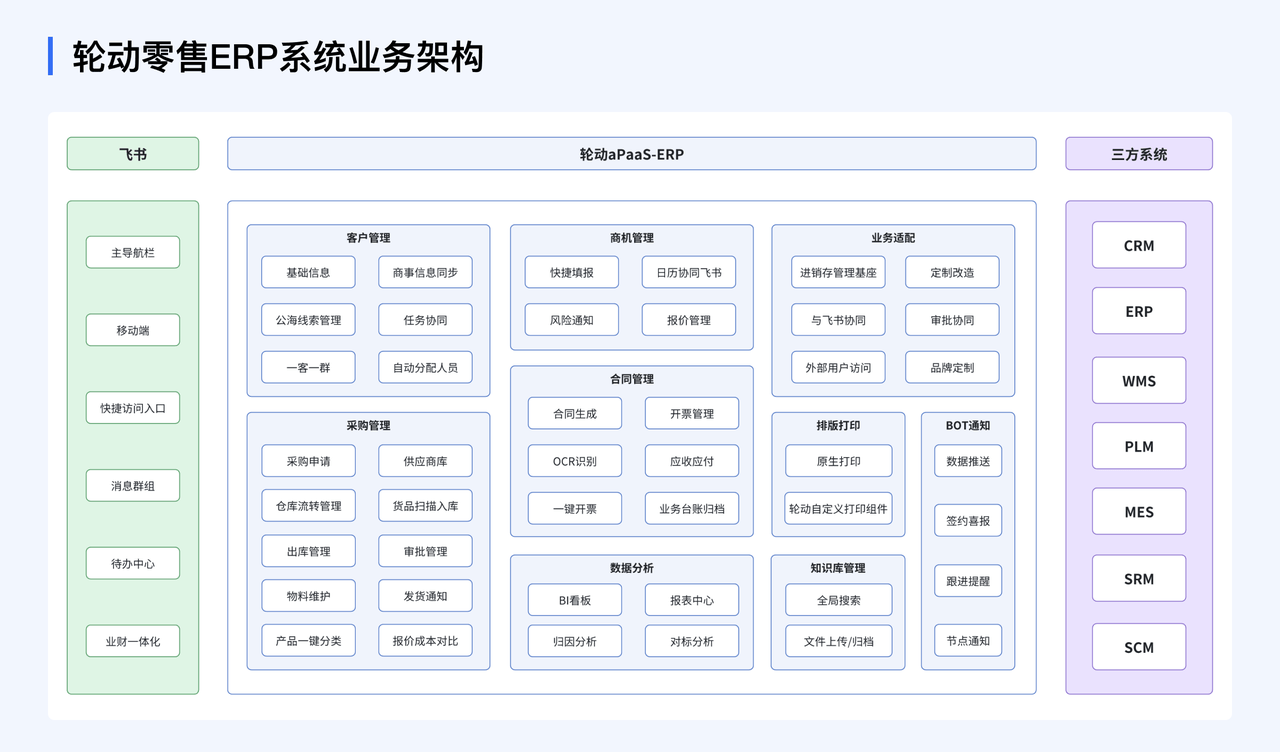The image size is (1280, 752).
Task: Select 原生打印 in the 排版打印 panel
Action: click(x=837, y=460)
